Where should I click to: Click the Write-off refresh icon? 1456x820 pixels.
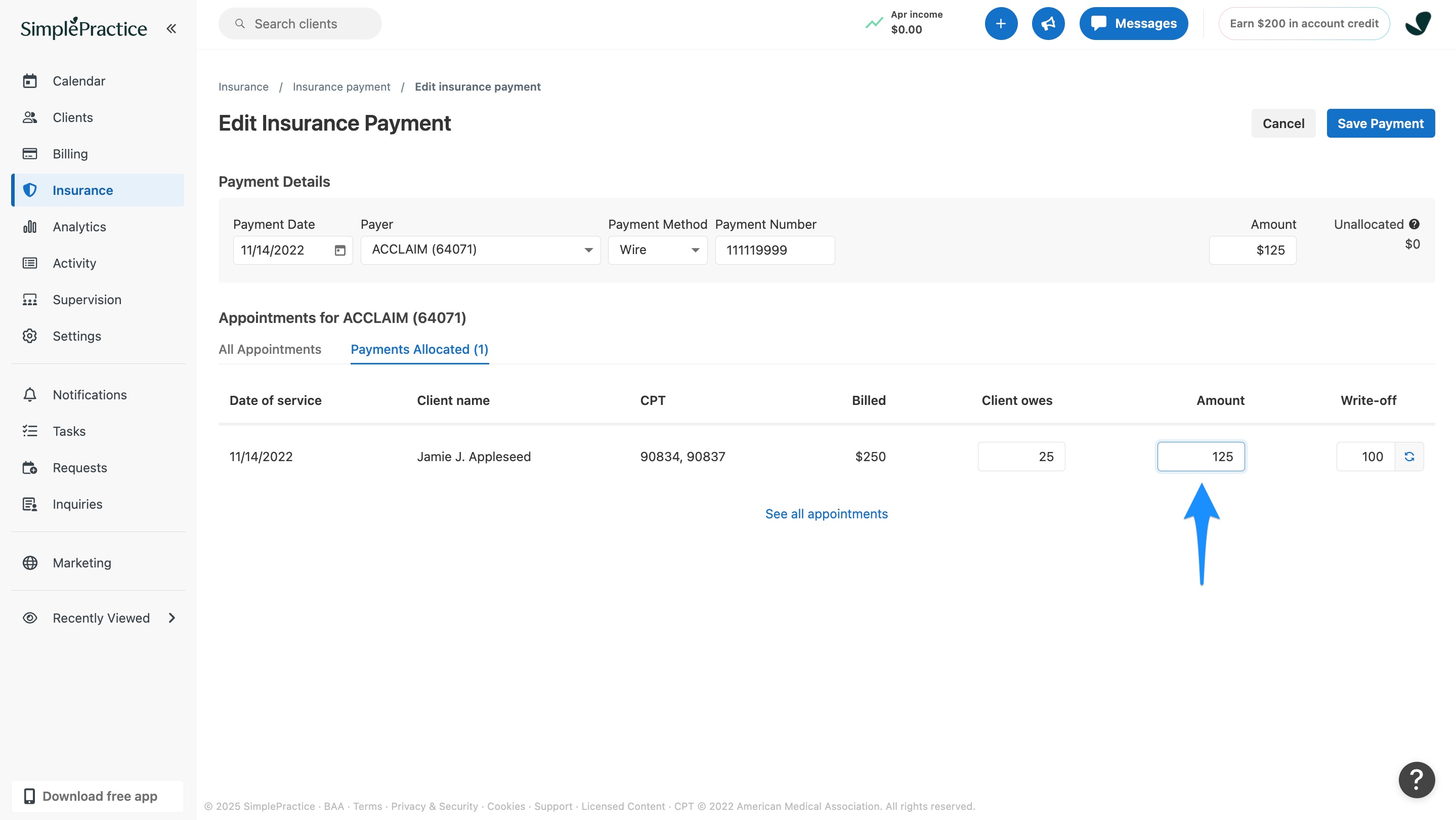1409,457
